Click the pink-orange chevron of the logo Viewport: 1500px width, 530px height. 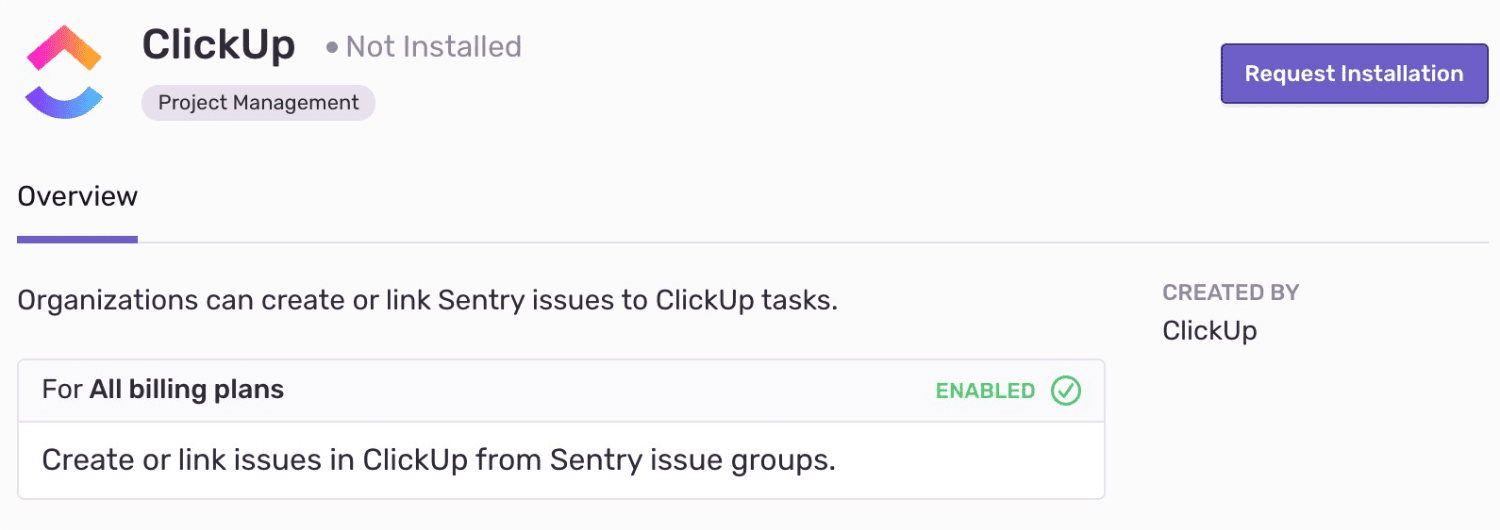tap(64, 48)
